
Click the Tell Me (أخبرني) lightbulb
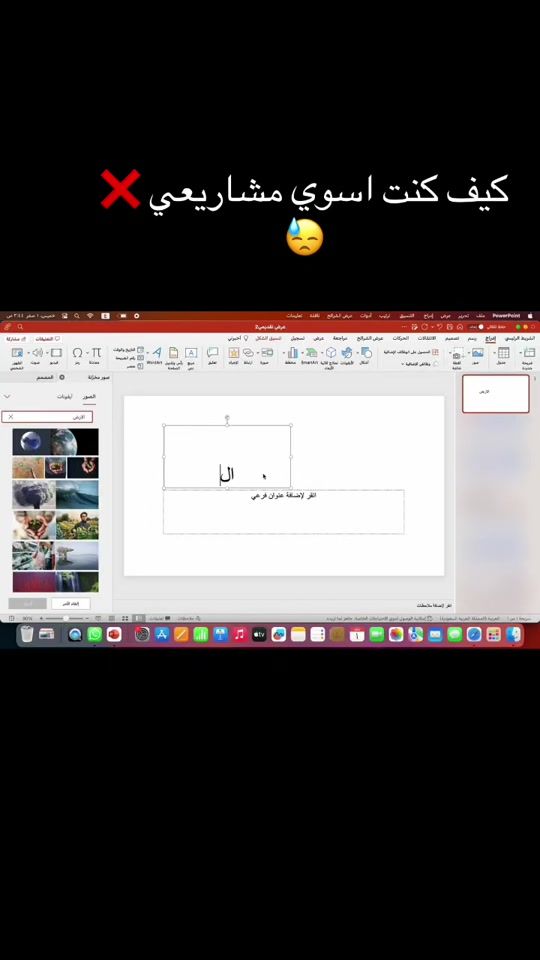[247, 338]
